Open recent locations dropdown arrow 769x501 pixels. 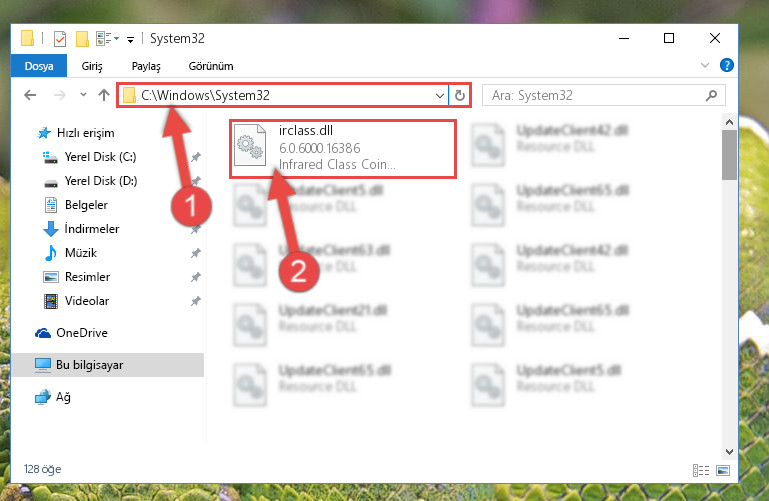[83, 95]
